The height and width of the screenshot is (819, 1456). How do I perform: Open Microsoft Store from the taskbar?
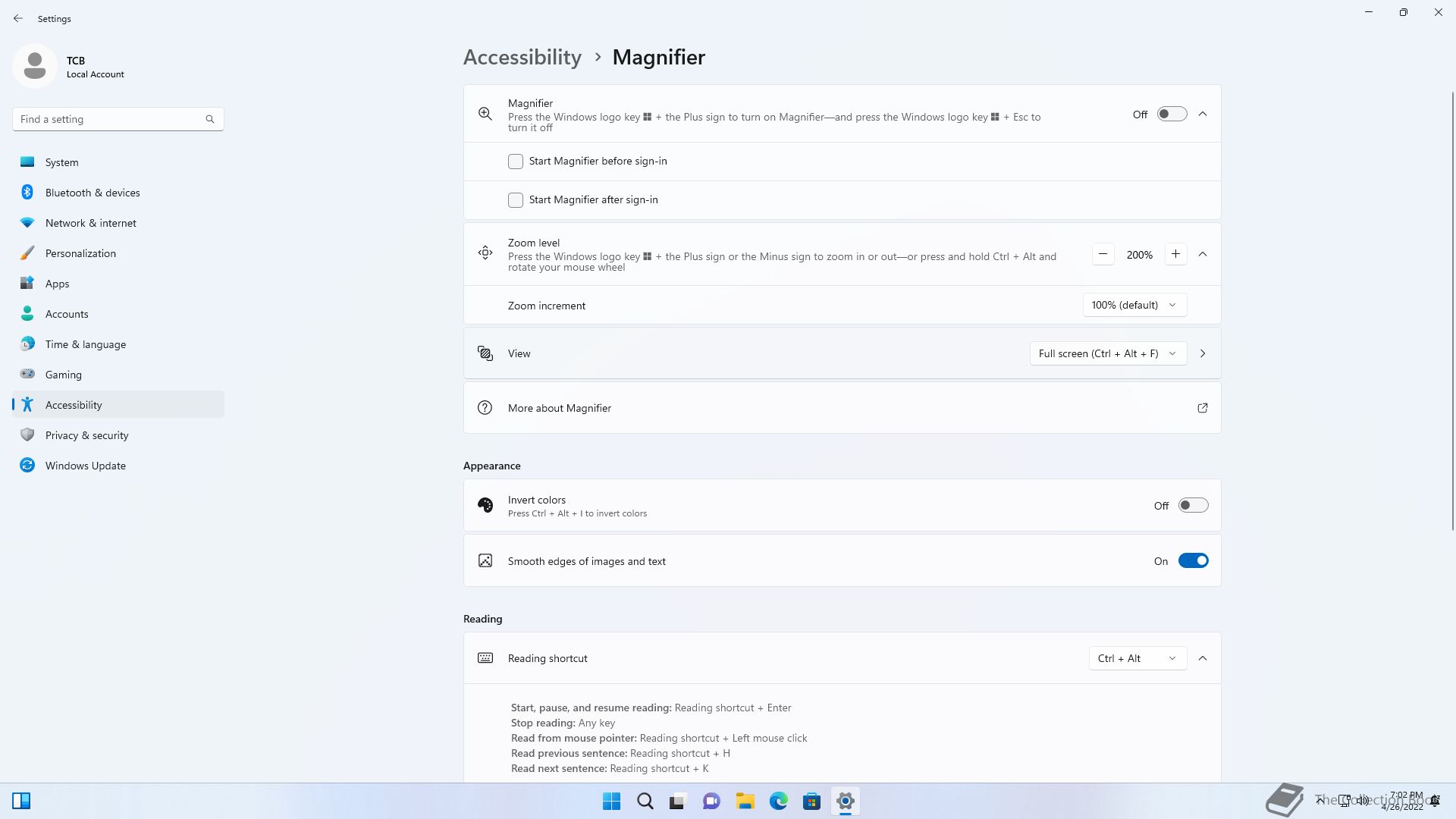(811, 801)
